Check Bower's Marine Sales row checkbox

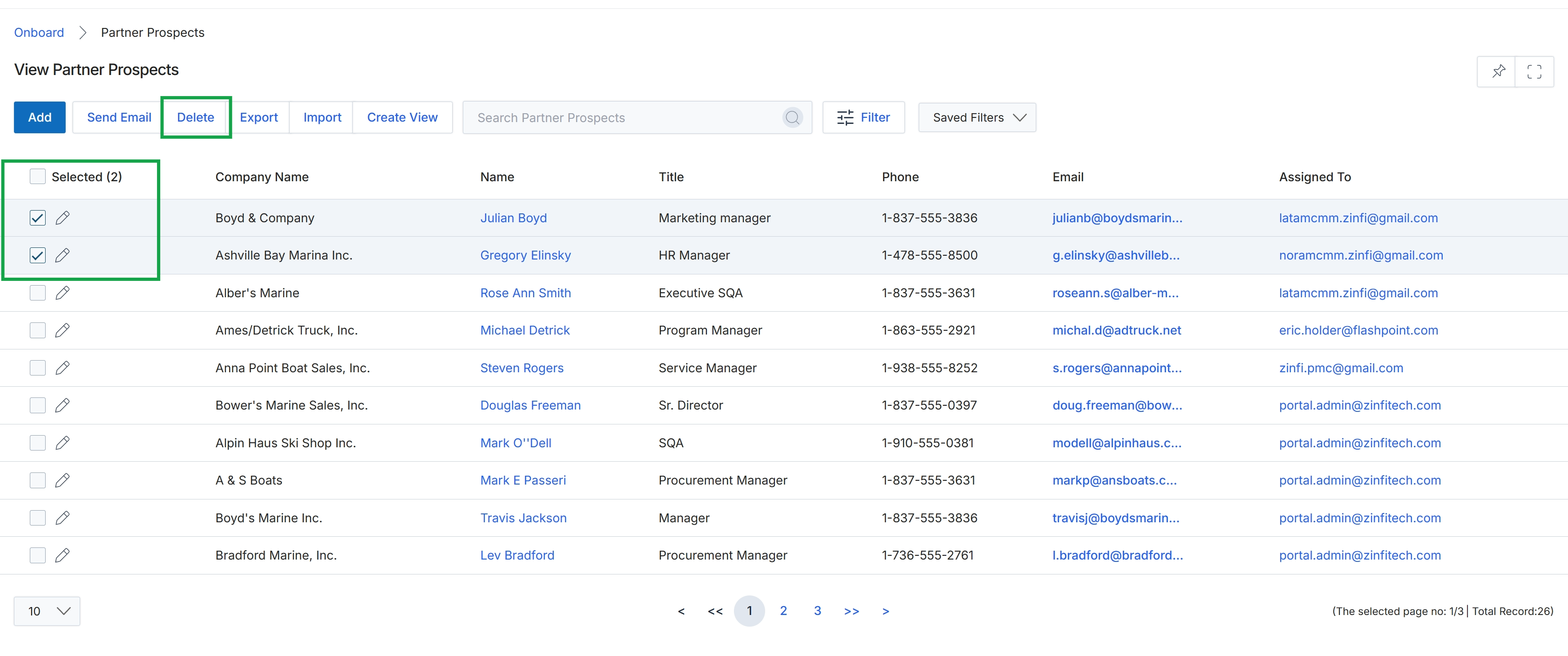[38, 405]
